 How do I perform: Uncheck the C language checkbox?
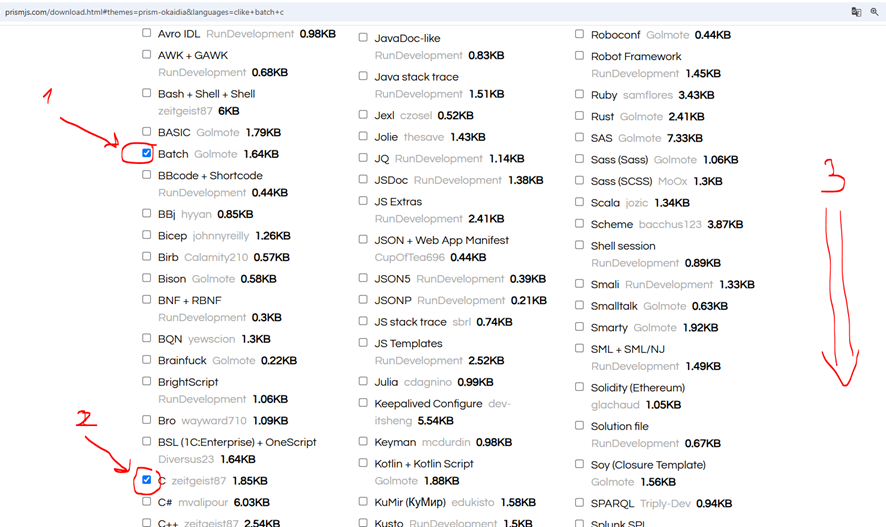(x=147, y=480)
